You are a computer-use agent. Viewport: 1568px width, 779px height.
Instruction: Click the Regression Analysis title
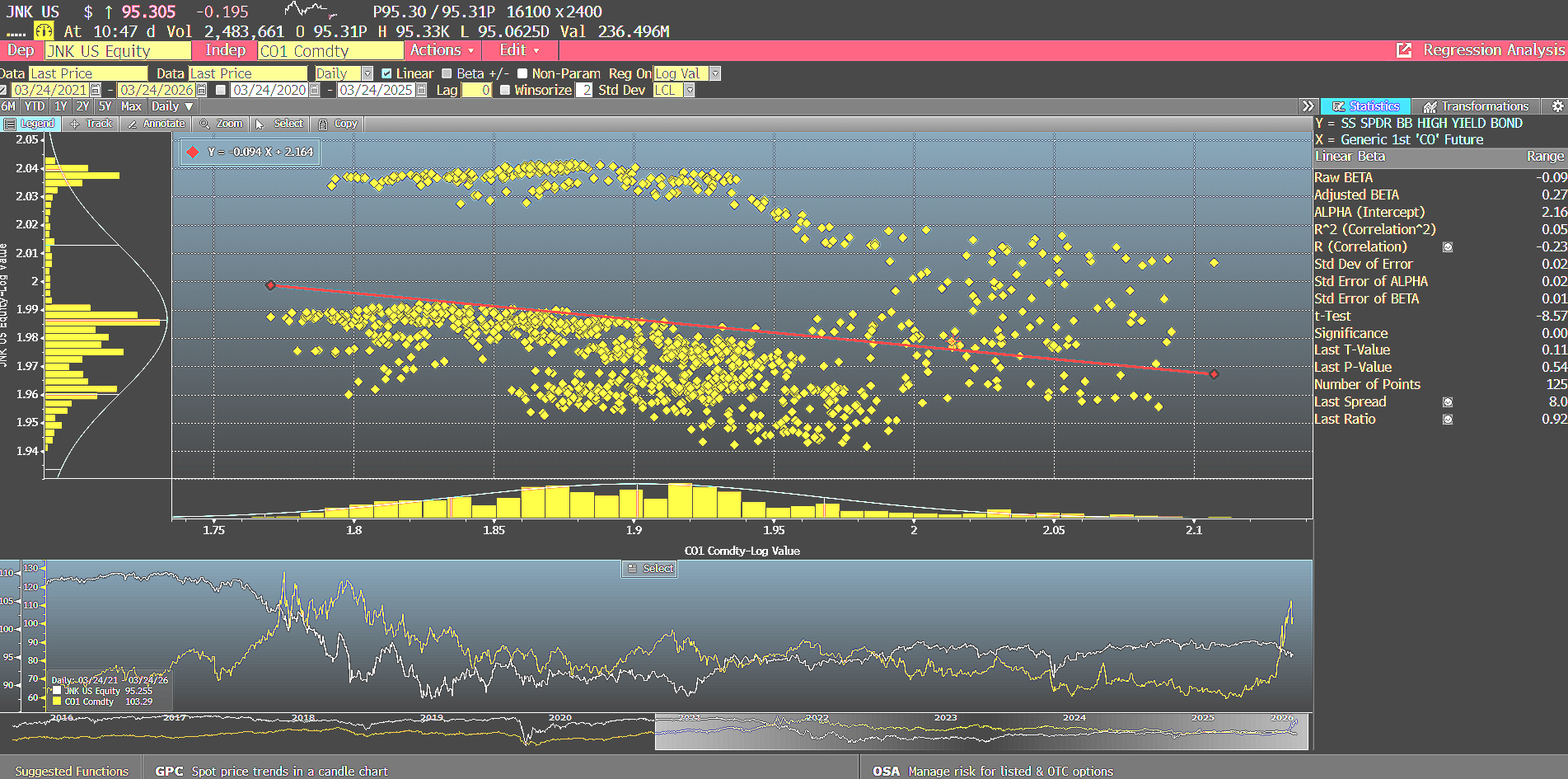[x=1494, y=50]
